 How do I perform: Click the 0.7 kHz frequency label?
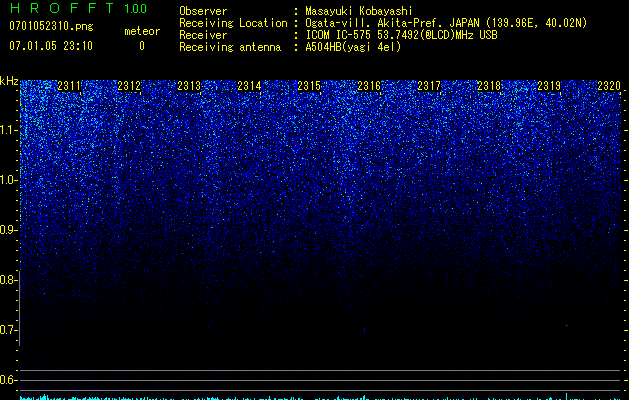(8, 330)
